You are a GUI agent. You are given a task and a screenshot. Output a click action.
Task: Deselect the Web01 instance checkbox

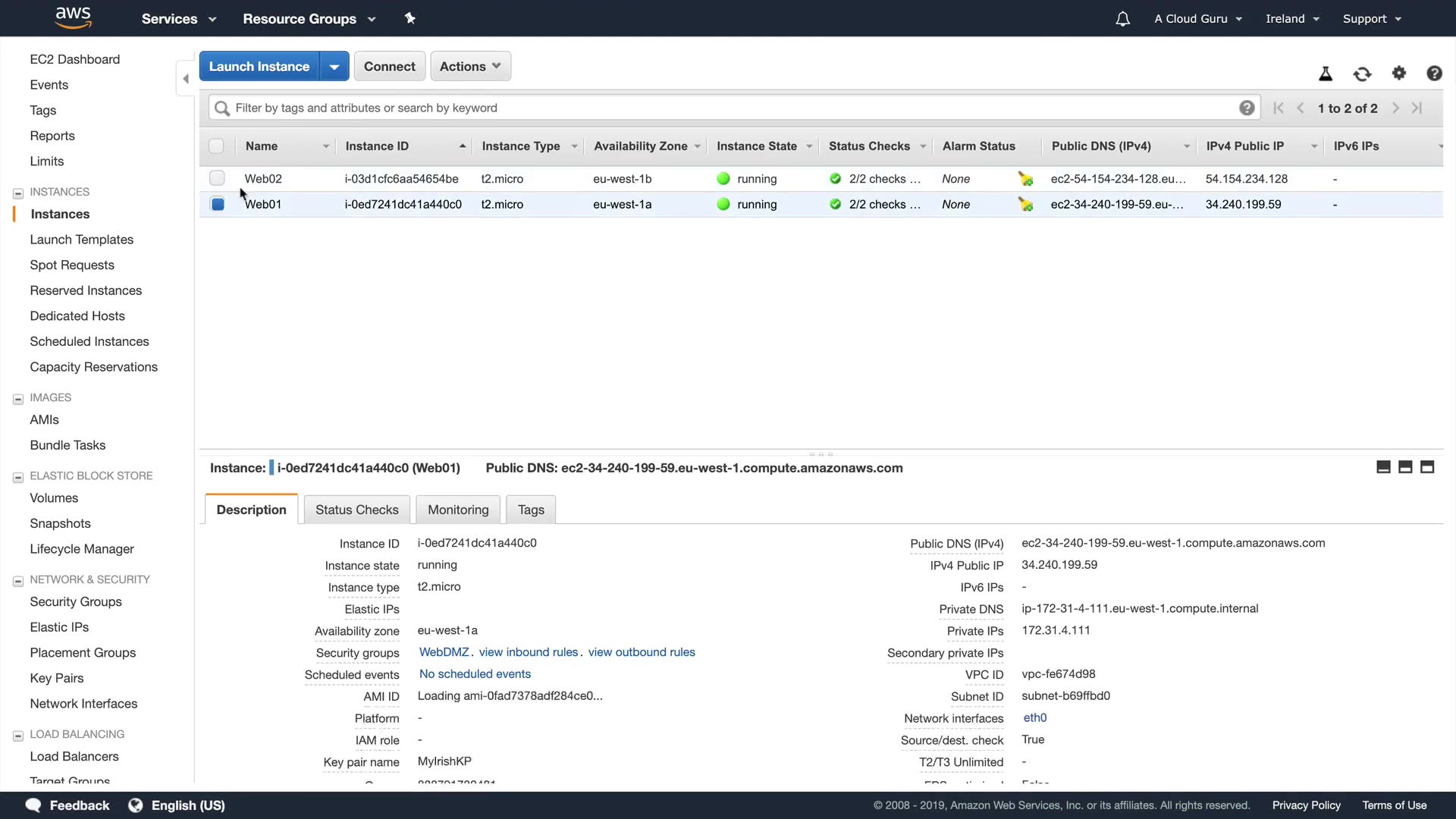[217, 204]
